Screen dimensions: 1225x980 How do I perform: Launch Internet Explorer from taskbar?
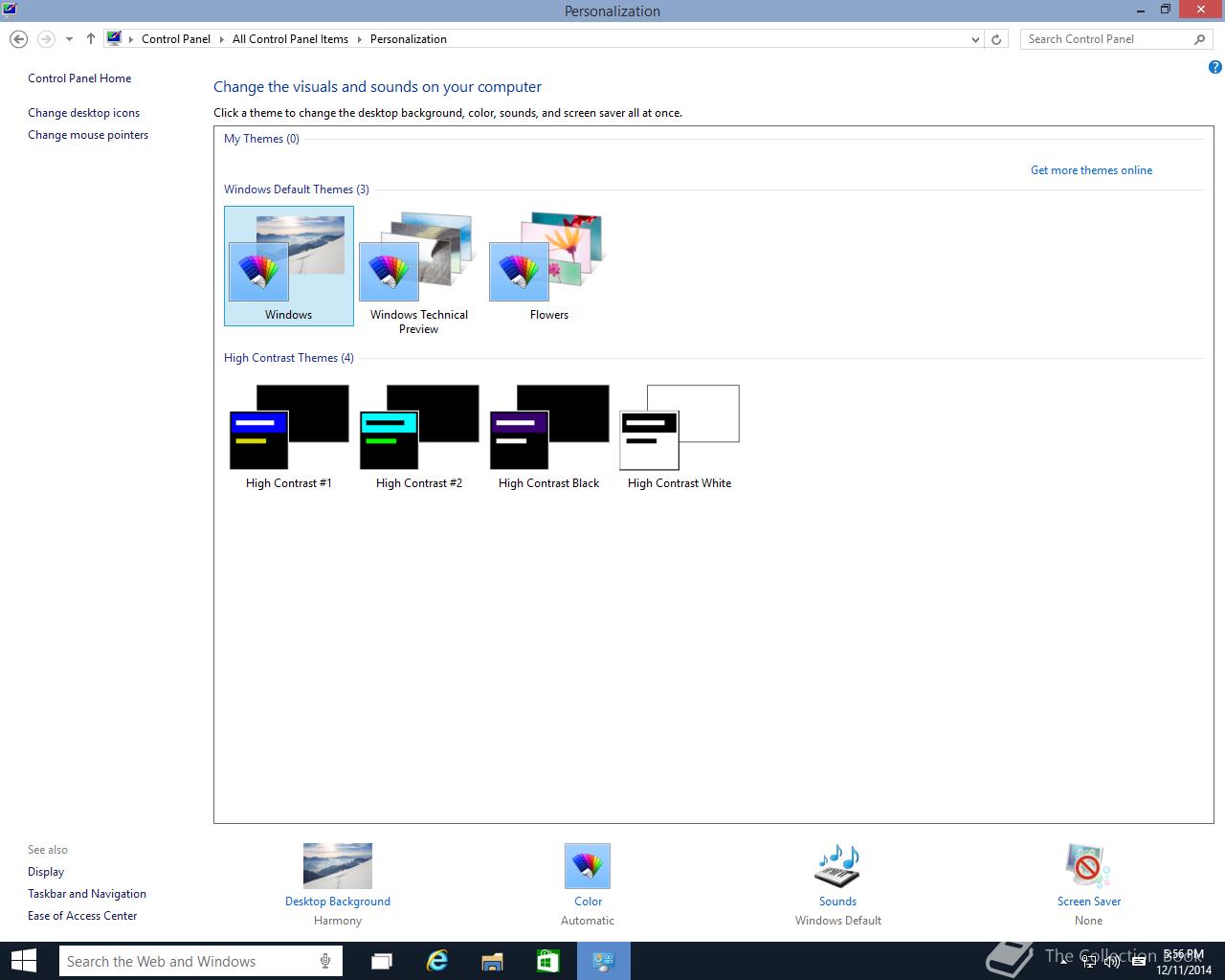[x=437, y=961]
